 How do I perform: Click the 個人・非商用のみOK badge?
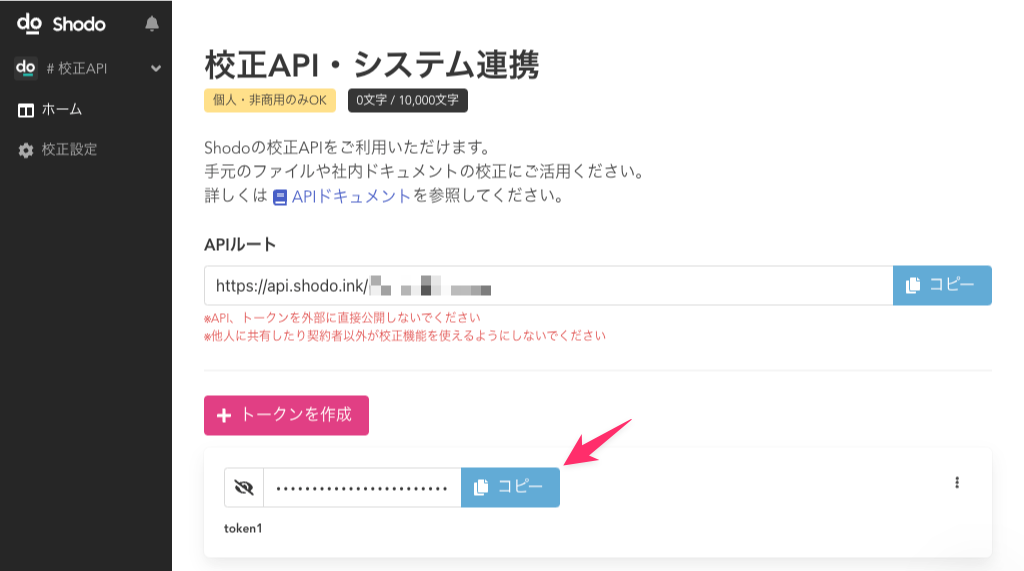270,100
